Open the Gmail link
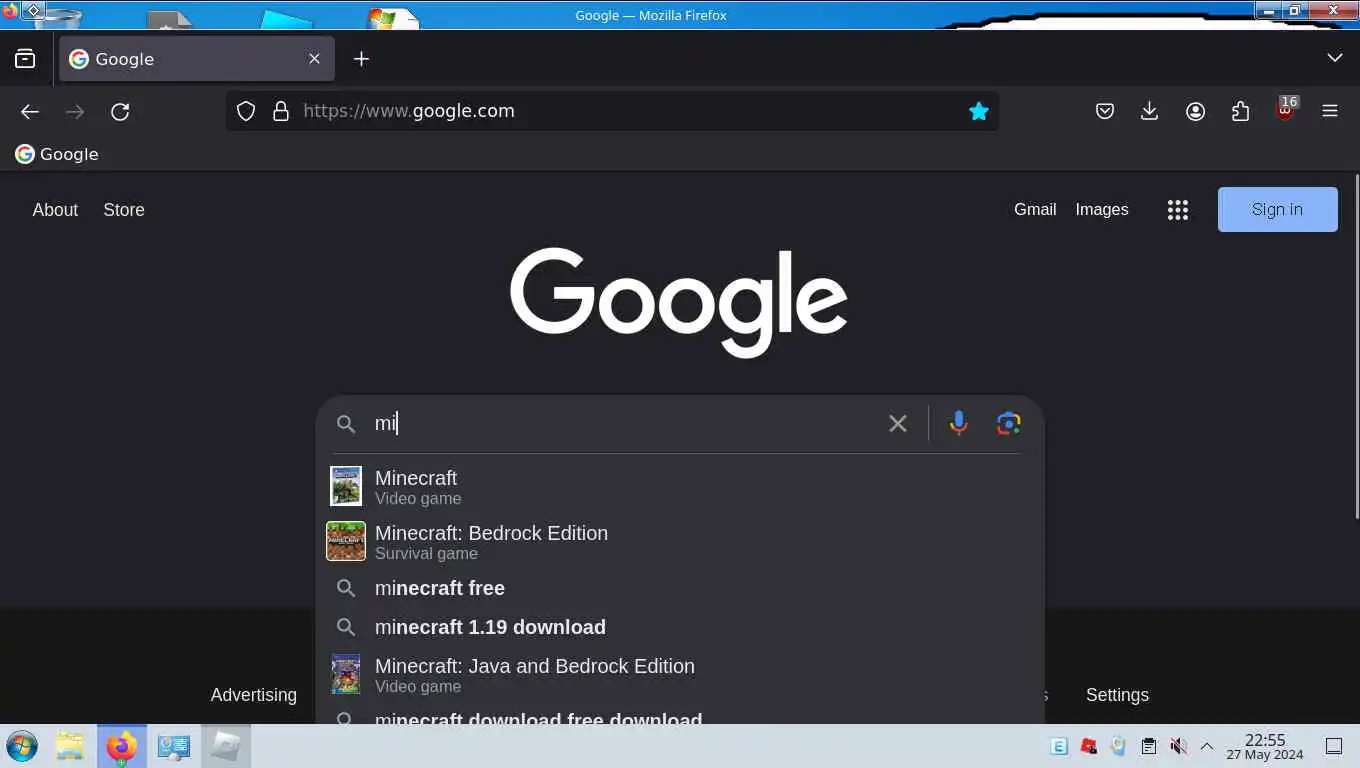 click(1035, 210)
